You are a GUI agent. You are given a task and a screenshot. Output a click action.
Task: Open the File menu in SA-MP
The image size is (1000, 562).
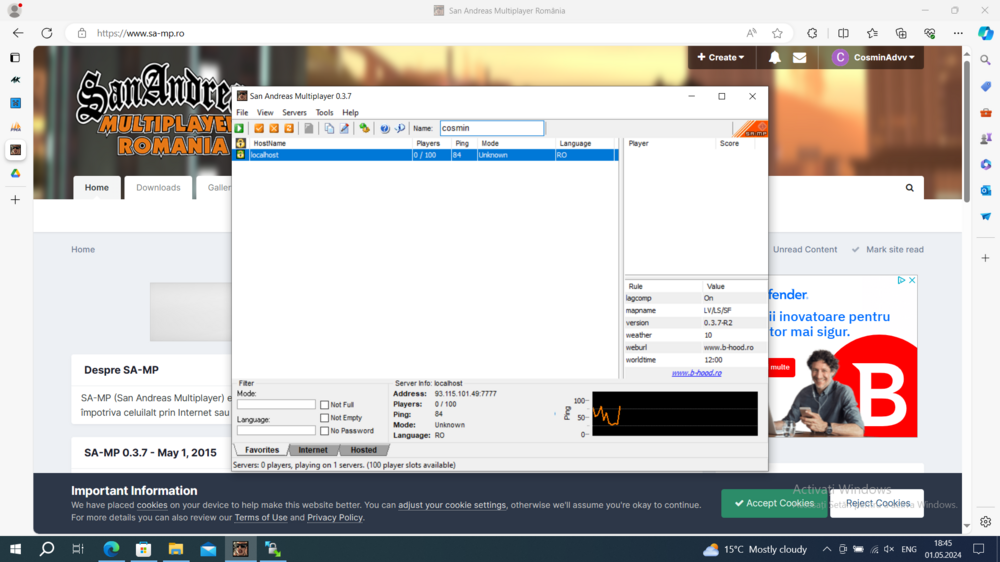[242, 112]
